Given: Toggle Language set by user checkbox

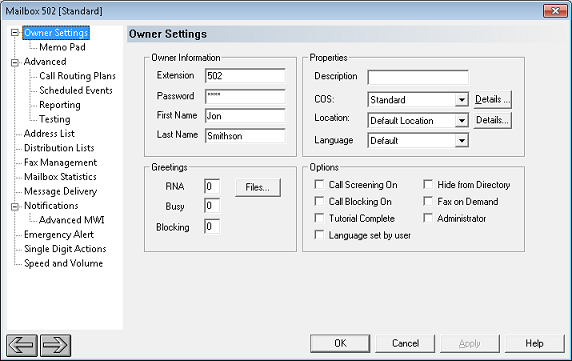Looking at the screenshot, I should click(319, 235).
